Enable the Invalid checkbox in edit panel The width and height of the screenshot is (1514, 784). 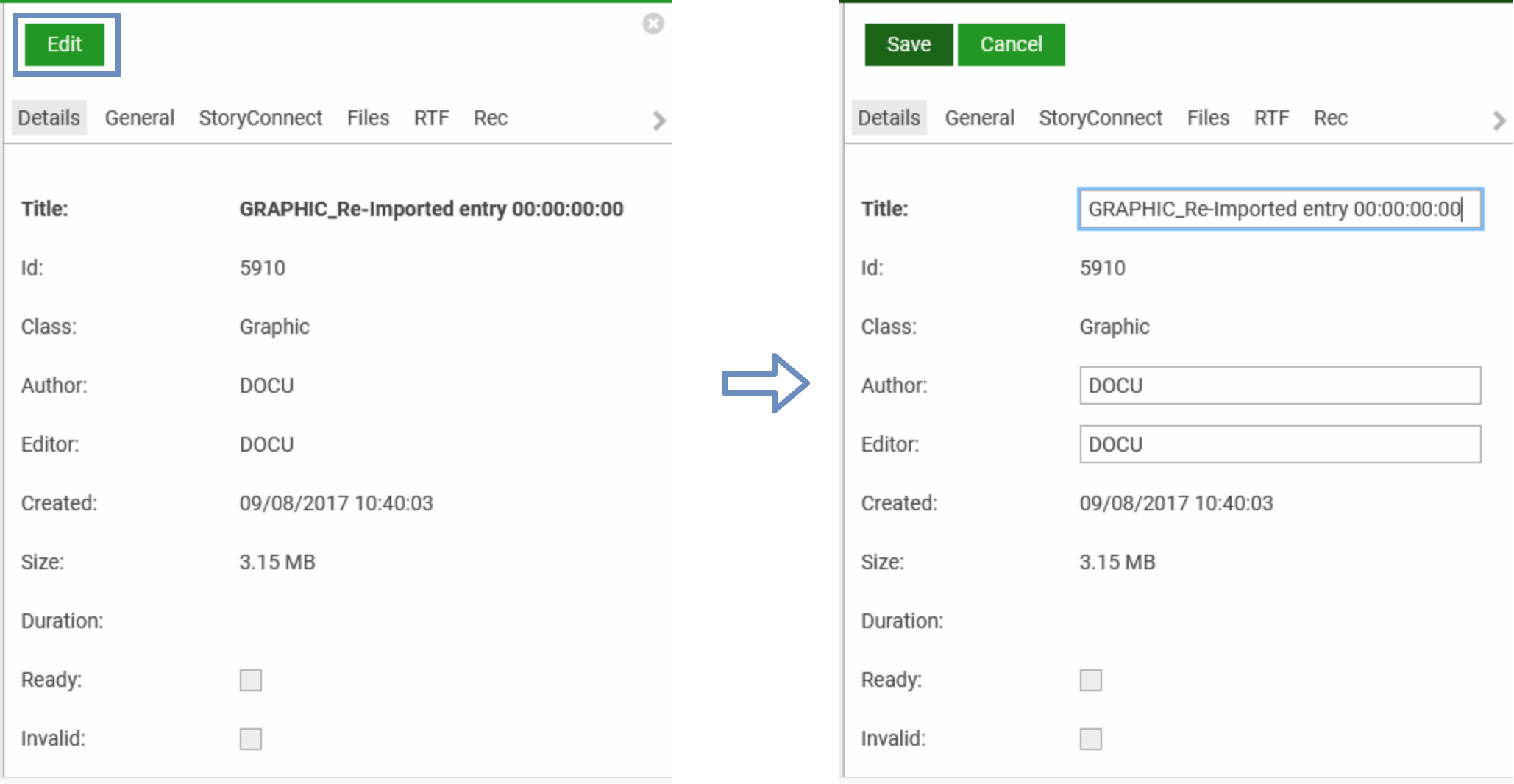pos(1090,739)
